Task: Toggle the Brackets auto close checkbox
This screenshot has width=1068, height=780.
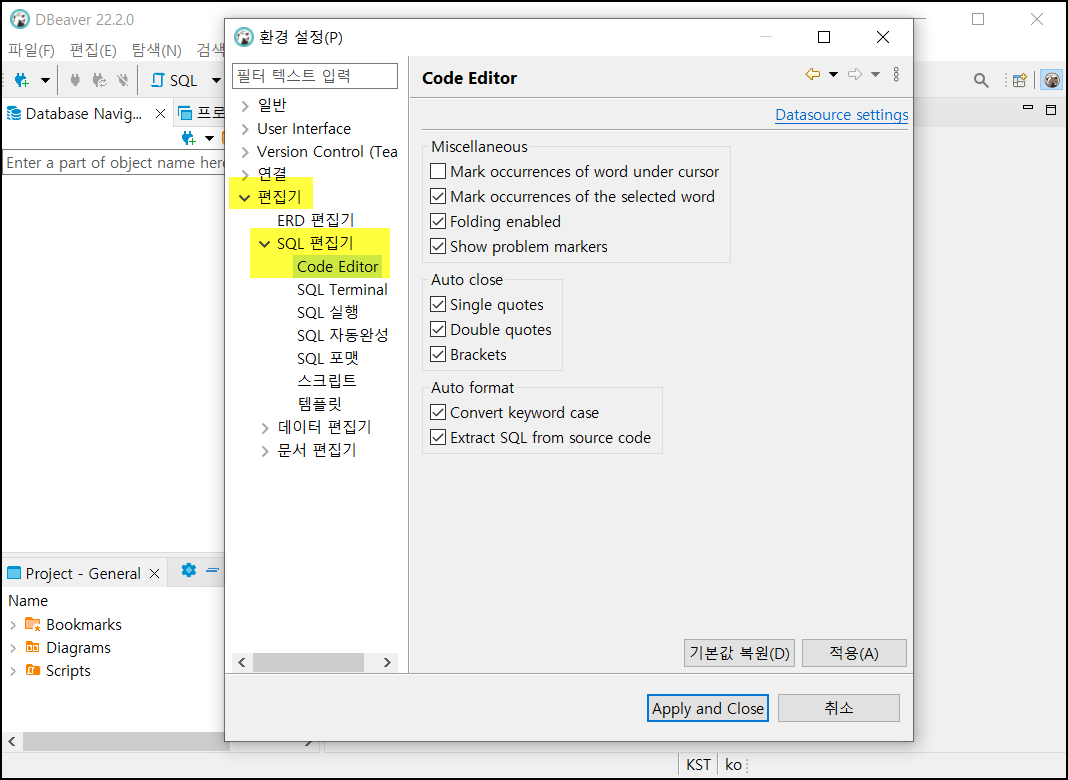Action: 438,354
